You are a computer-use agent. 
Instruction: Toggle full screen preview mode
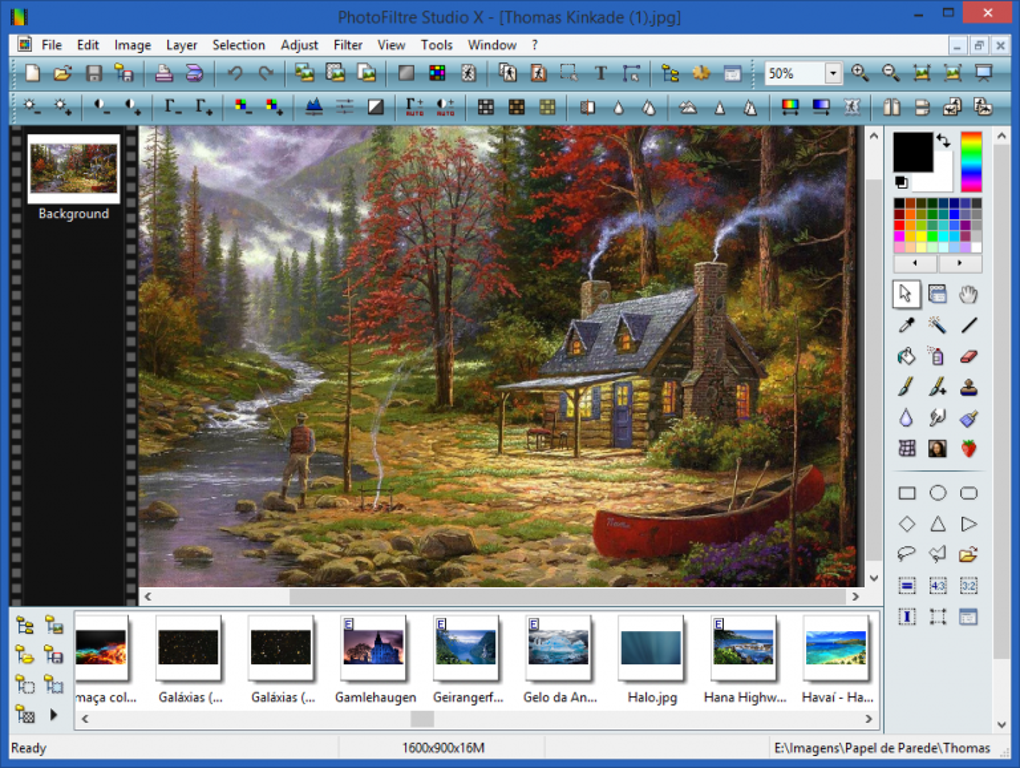(x=984, y=73)
